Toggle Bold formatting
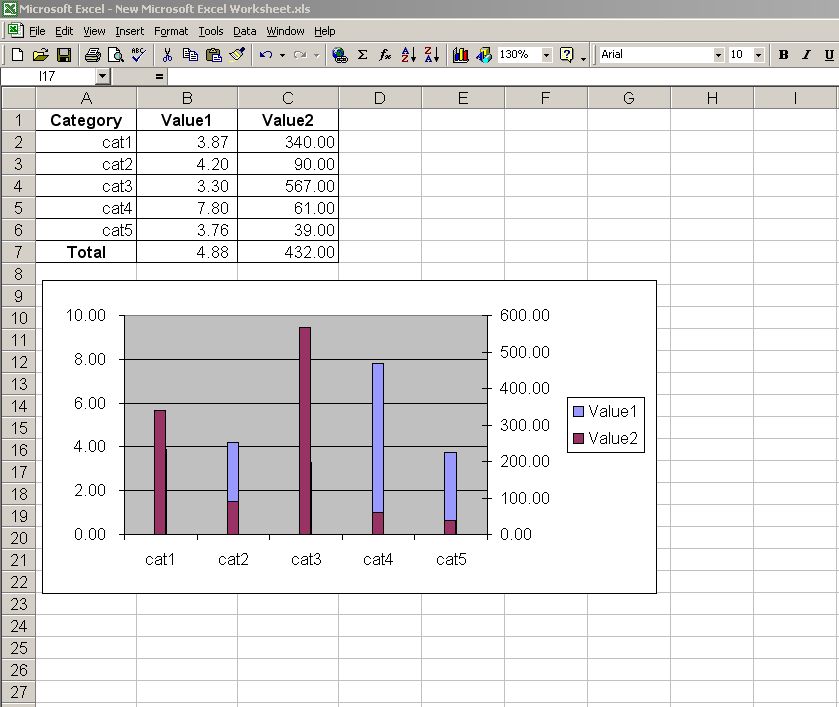Screen dimensions: 839x707 pos(784,55)
